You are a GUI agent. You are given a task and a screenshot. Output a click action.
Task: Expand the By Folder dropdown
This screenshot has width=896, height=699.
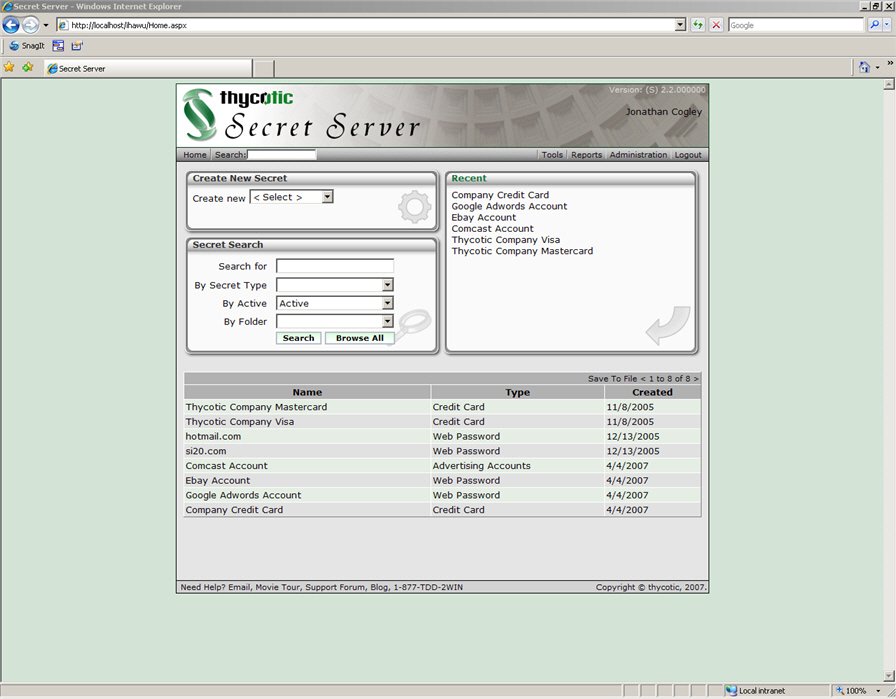387,321
